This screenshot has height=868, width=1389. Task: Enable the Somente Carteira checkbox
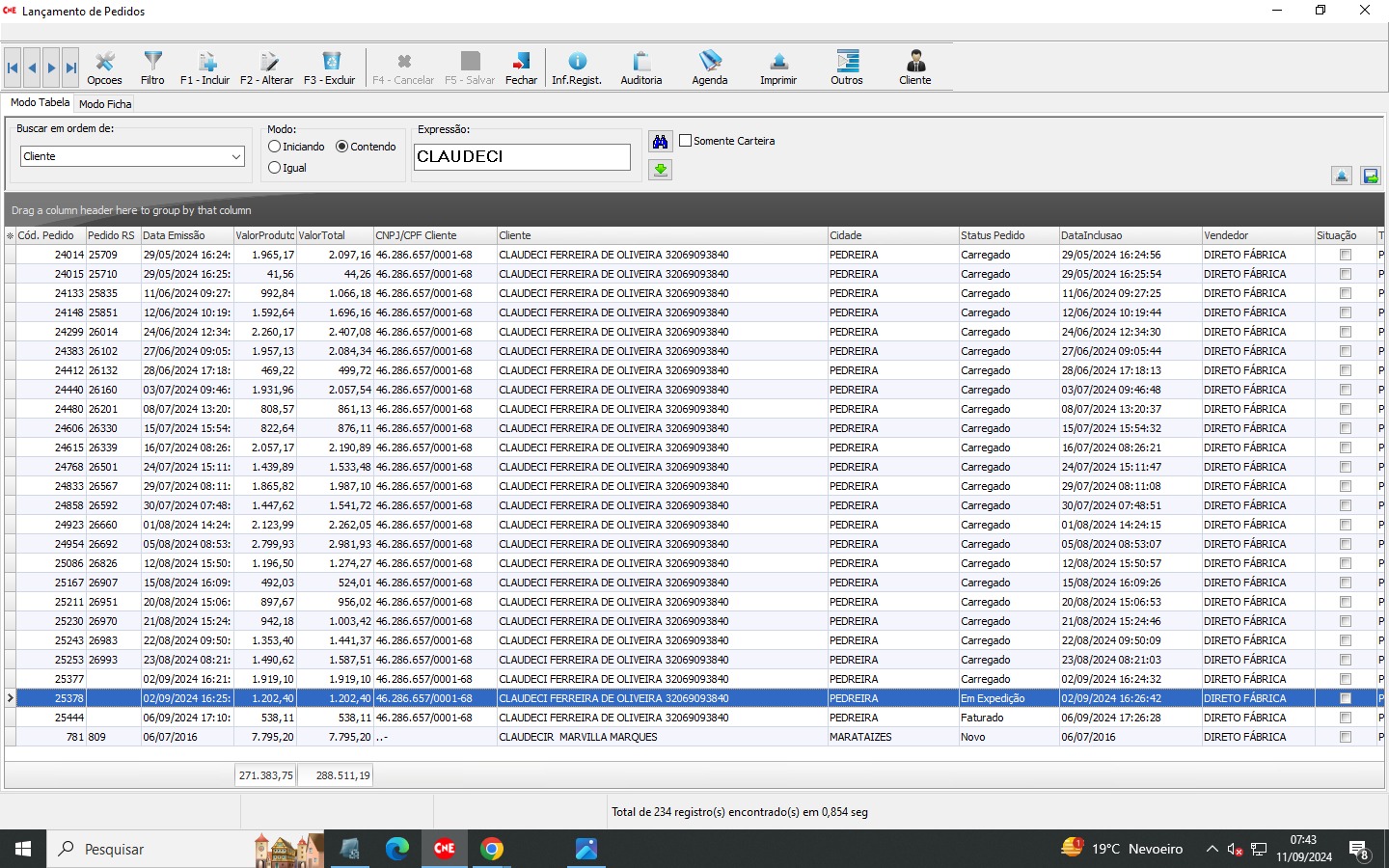686,141
